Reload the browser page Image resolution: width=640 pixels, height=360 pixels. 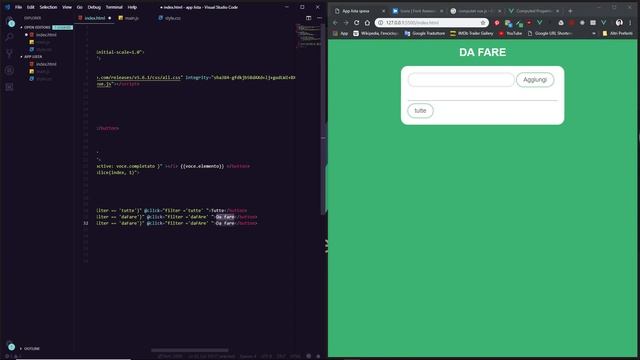(356, 23)
